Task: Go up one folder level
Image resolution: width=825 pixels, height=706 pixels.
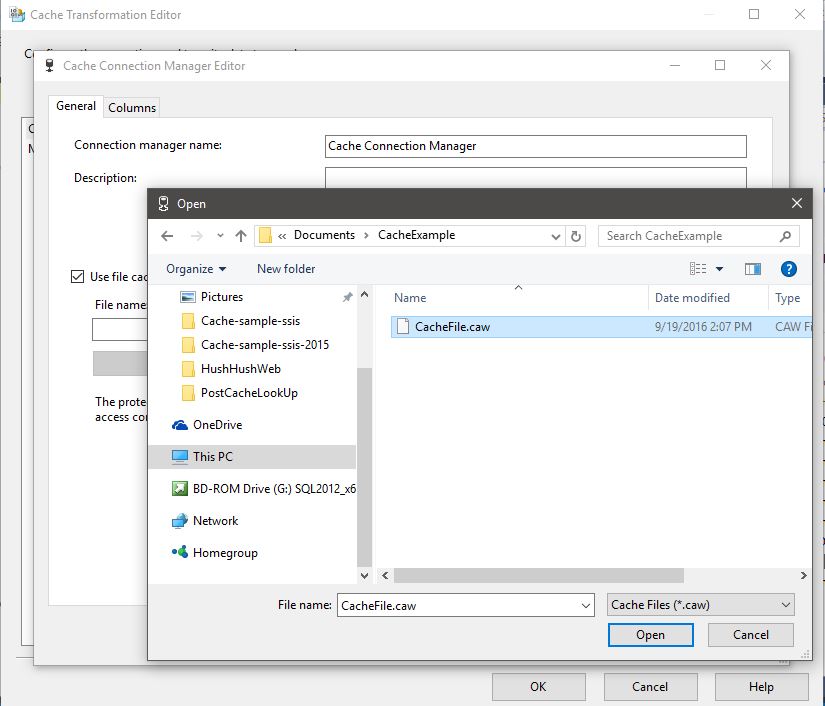Action: coord(241,236)
